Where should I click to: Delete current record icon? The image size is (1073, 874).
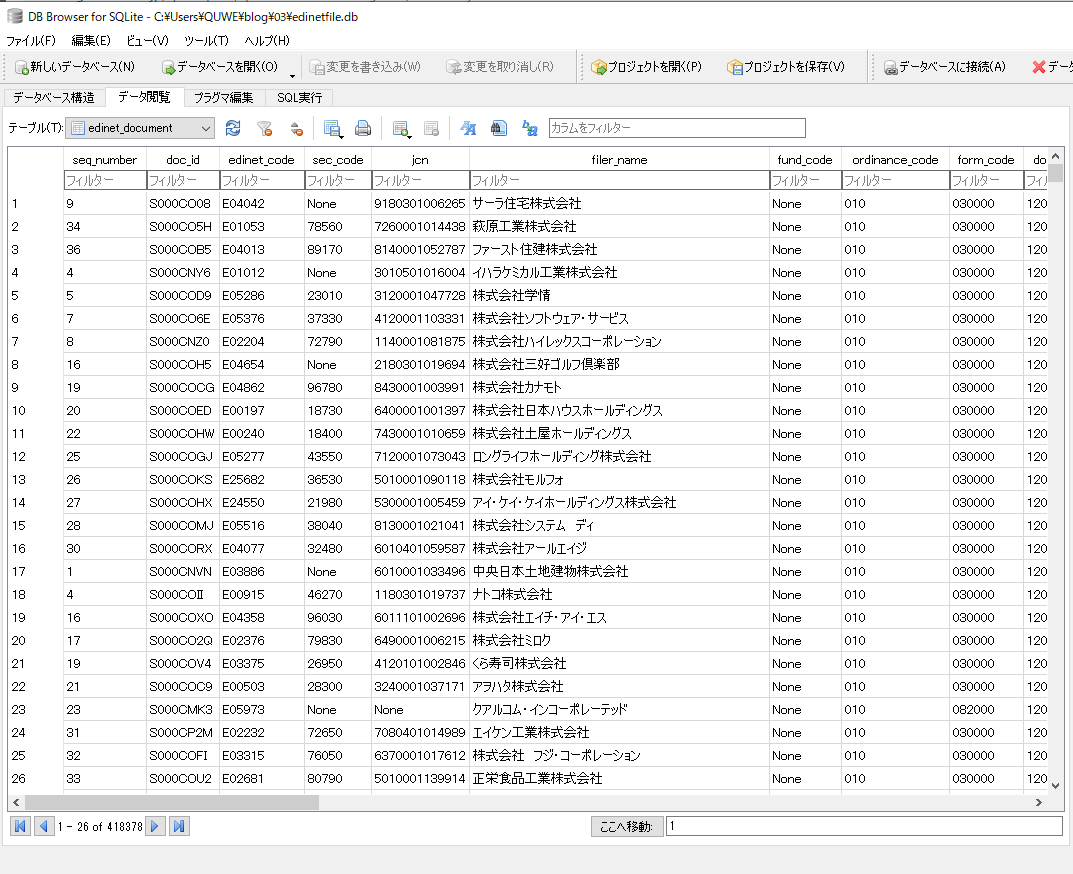pyautogui.click(x=431, y=128)
